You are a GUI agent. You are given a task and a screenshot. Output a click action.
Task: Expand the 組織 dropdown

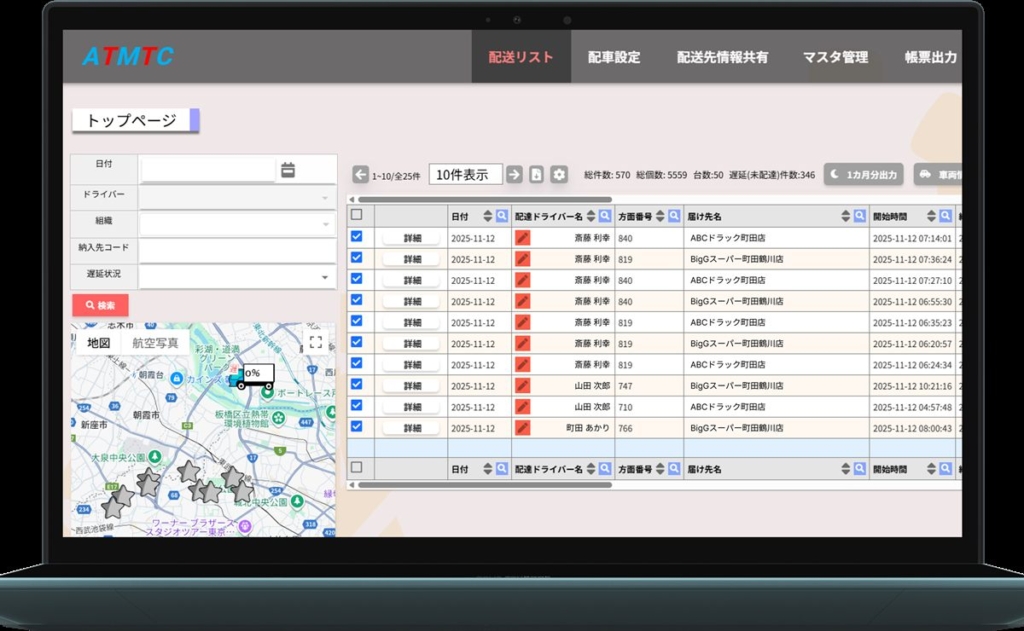coord(237,224)
